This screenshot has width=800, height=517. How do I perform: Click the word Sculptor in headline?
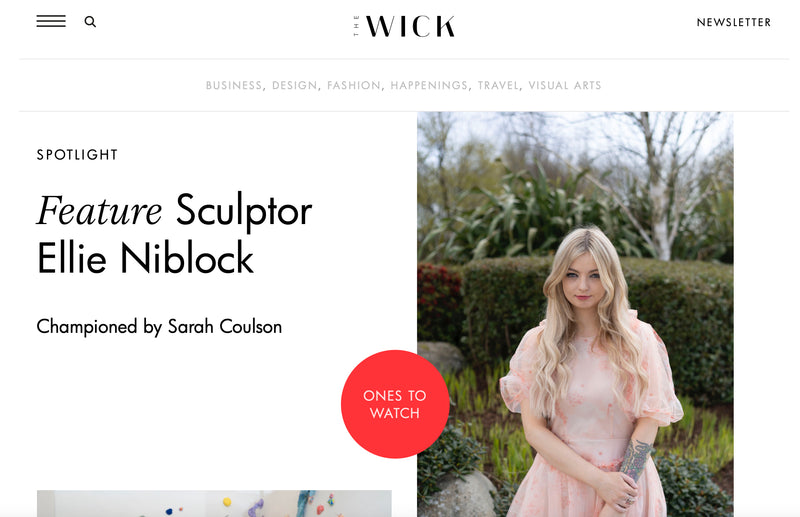click(243, 211)
